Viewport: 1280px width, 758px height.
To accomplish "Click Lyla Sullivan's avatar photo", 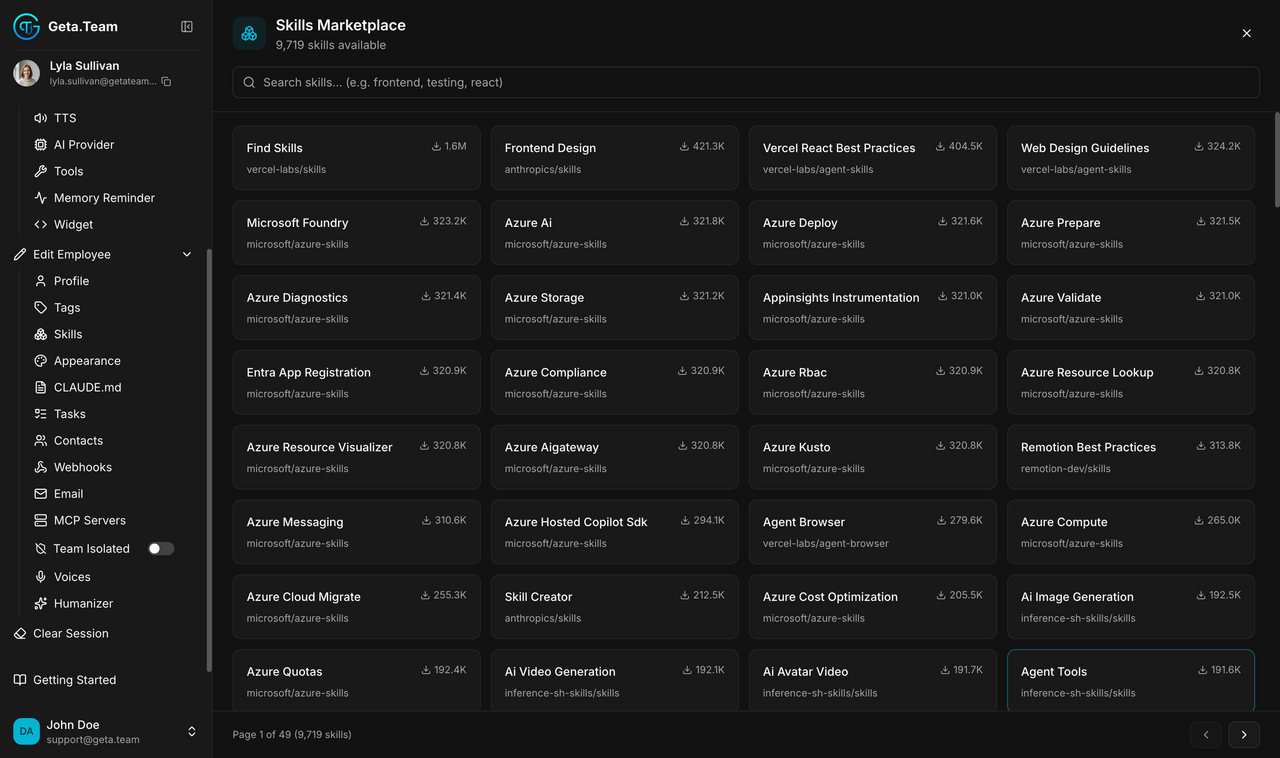I will [x=27, y=73].
